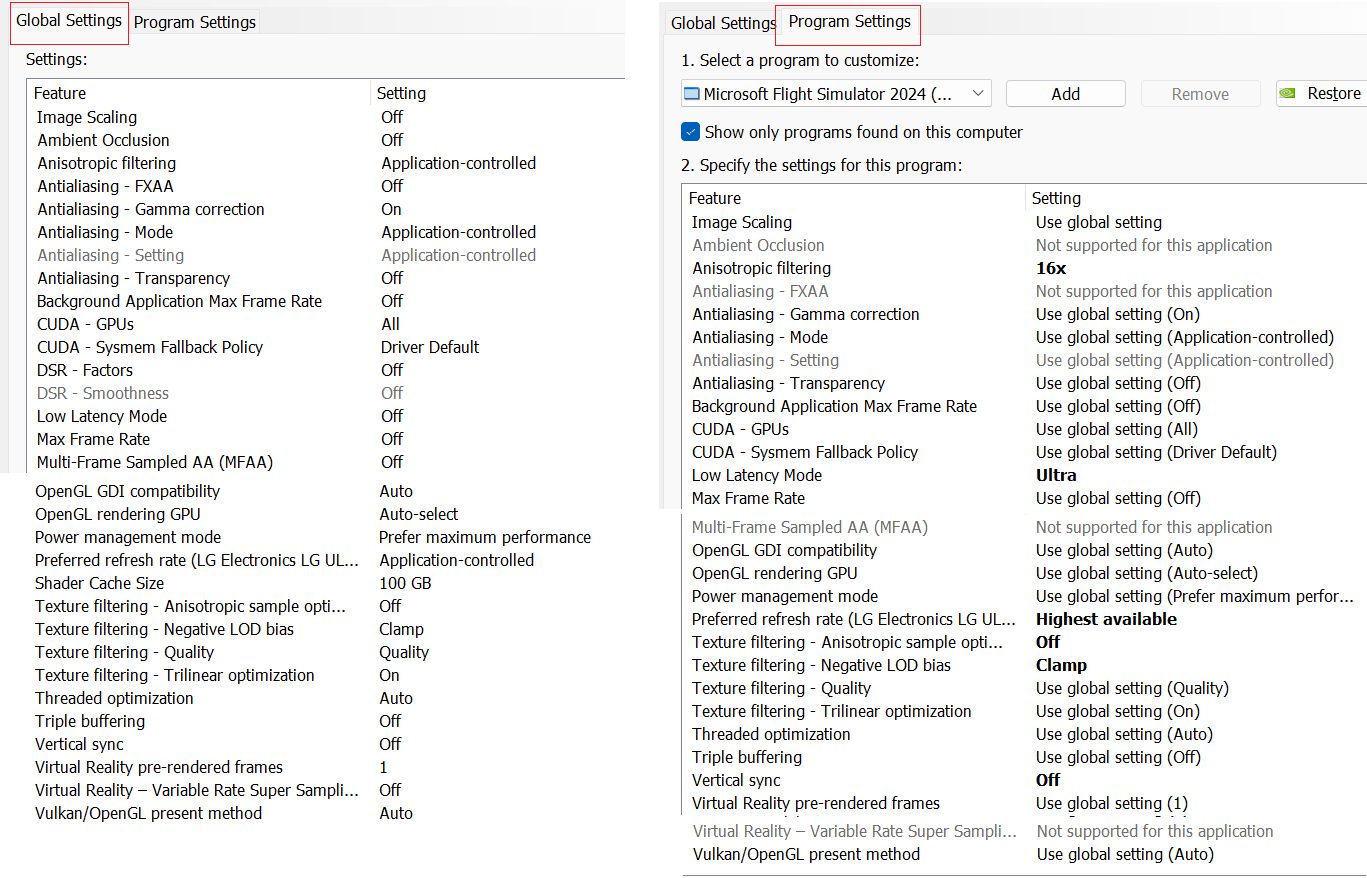Select Vulkan/OpenGL present method in Program Settings list
Screen dimensions: 1367x878
[x=806, y=854]
